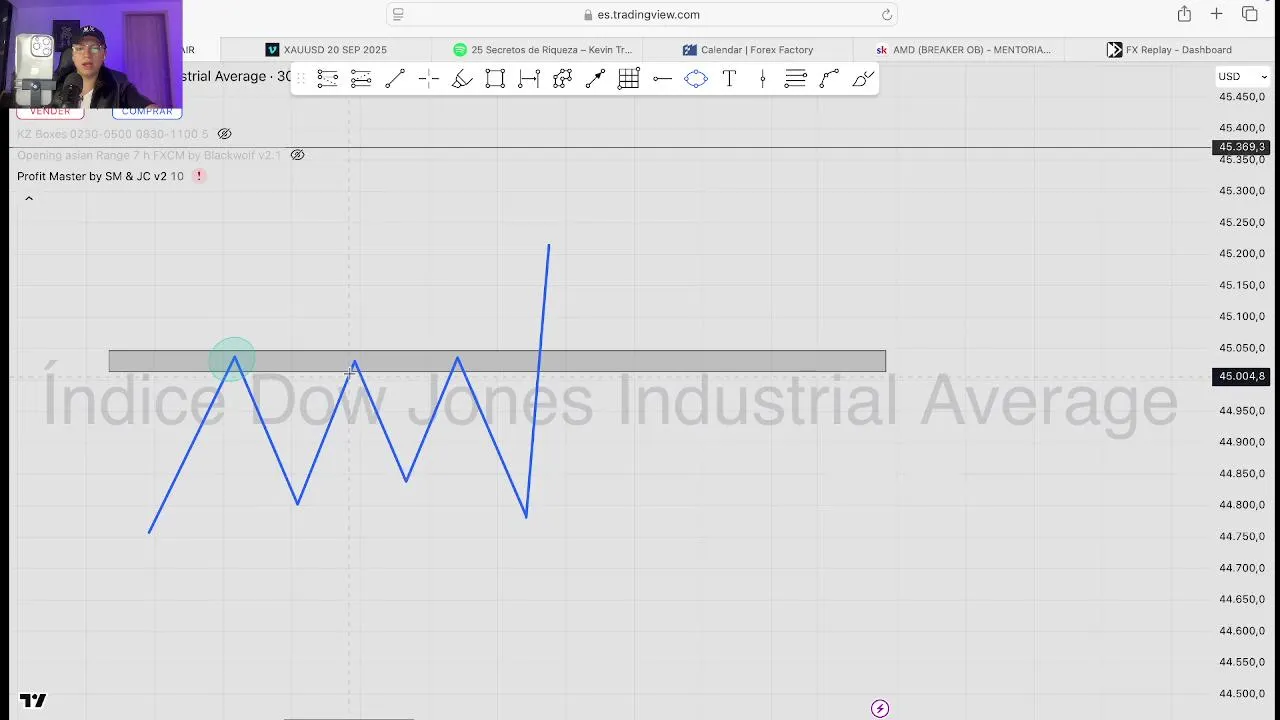
Task: Click the lightning bolt icon on chart
Action: tap(880, 709)
